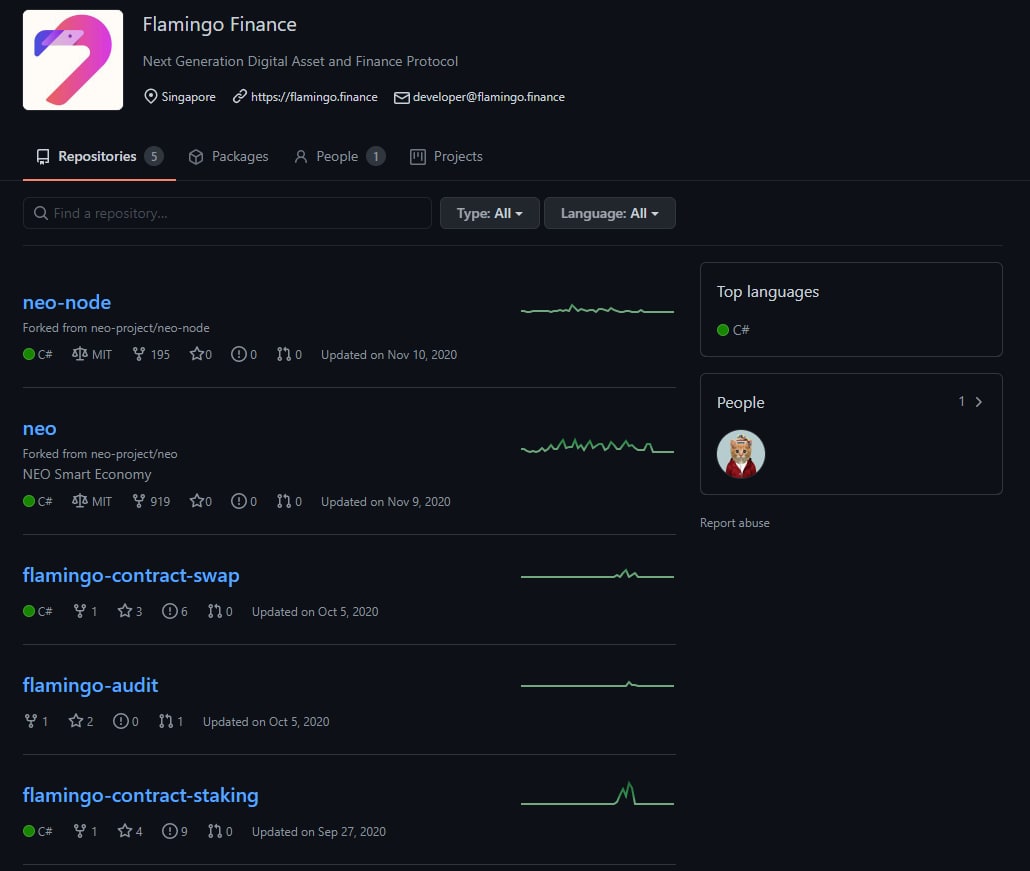Switch to the Repositories tab
The image size is (1030, 871).
(x=99, y=156)
